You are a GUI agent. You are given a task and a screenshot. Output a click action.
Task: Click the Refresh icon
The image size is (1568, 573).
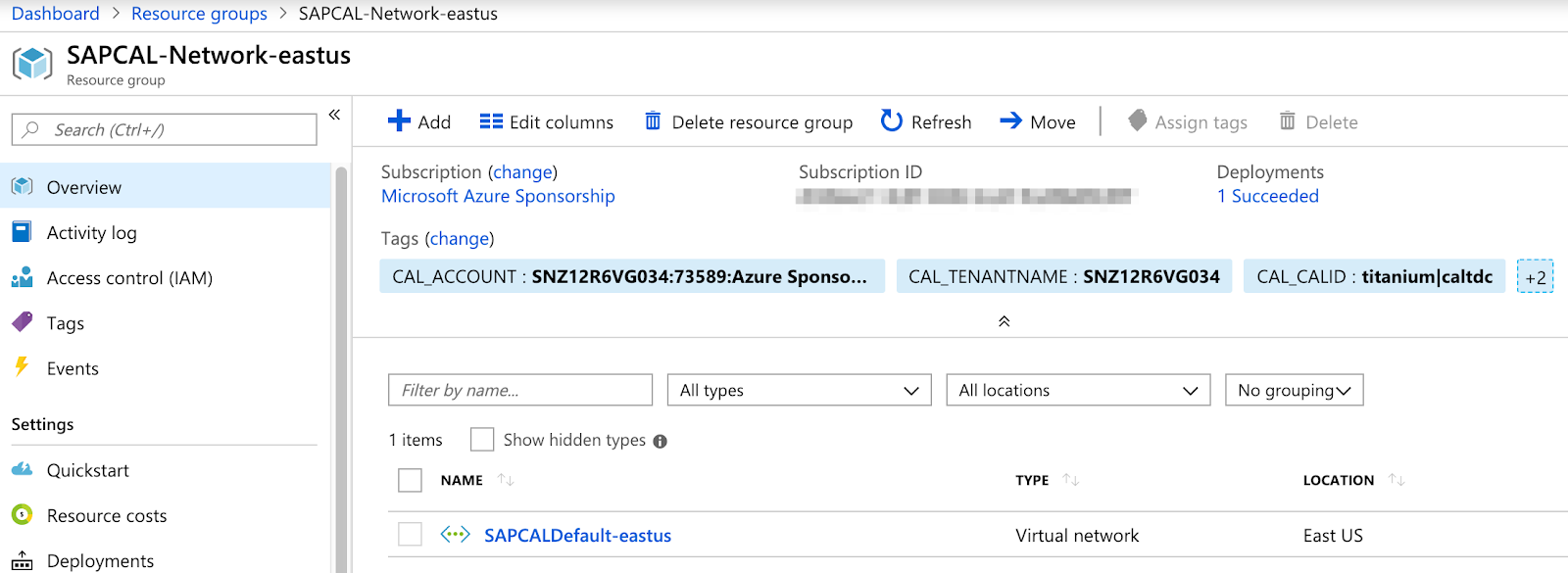pyautogui.click(x=891, y=120)
